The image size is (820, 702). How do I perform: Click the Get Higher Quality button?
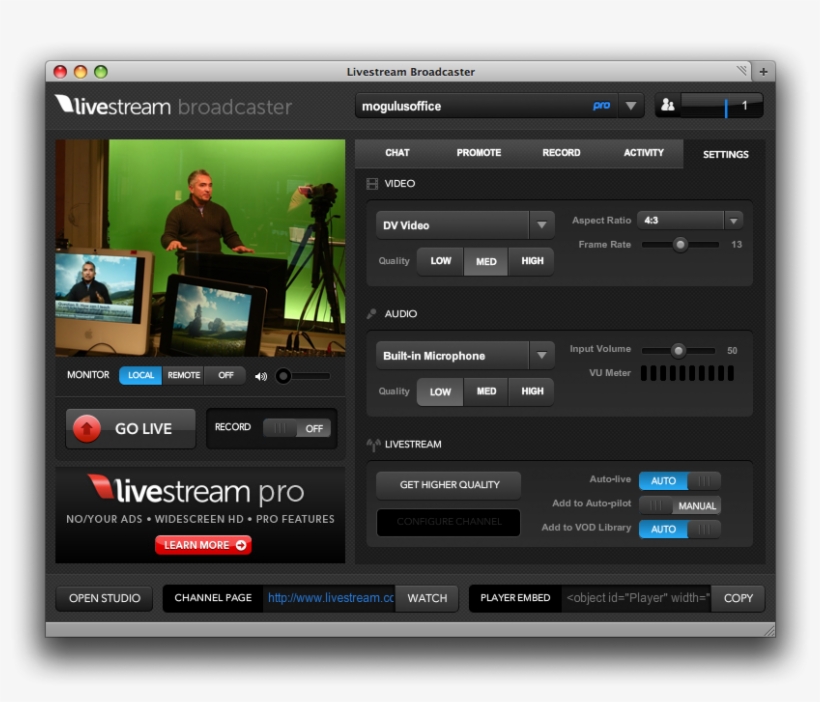449,485
